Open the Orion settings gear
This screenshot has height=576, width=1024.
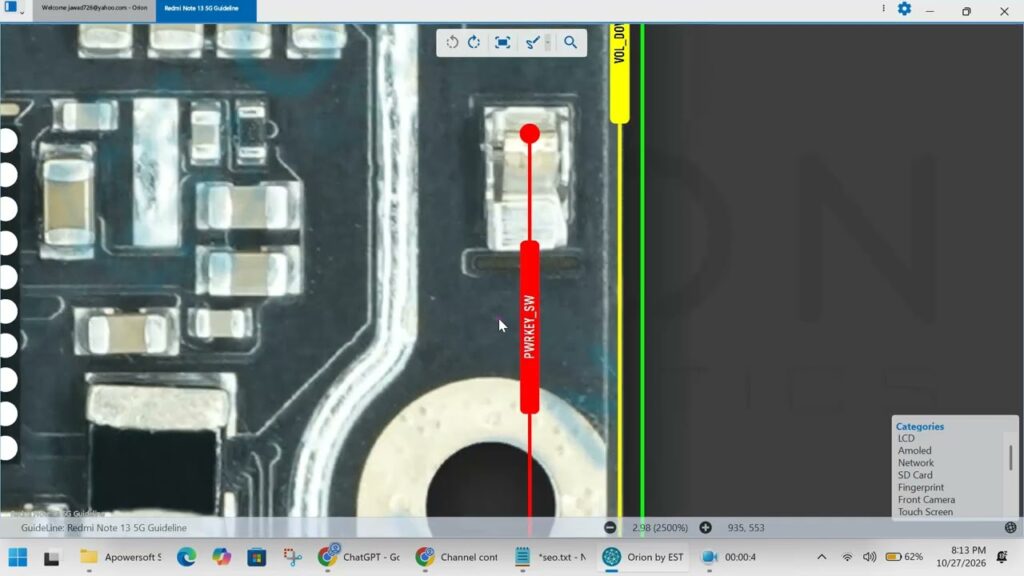click(904, 8)
